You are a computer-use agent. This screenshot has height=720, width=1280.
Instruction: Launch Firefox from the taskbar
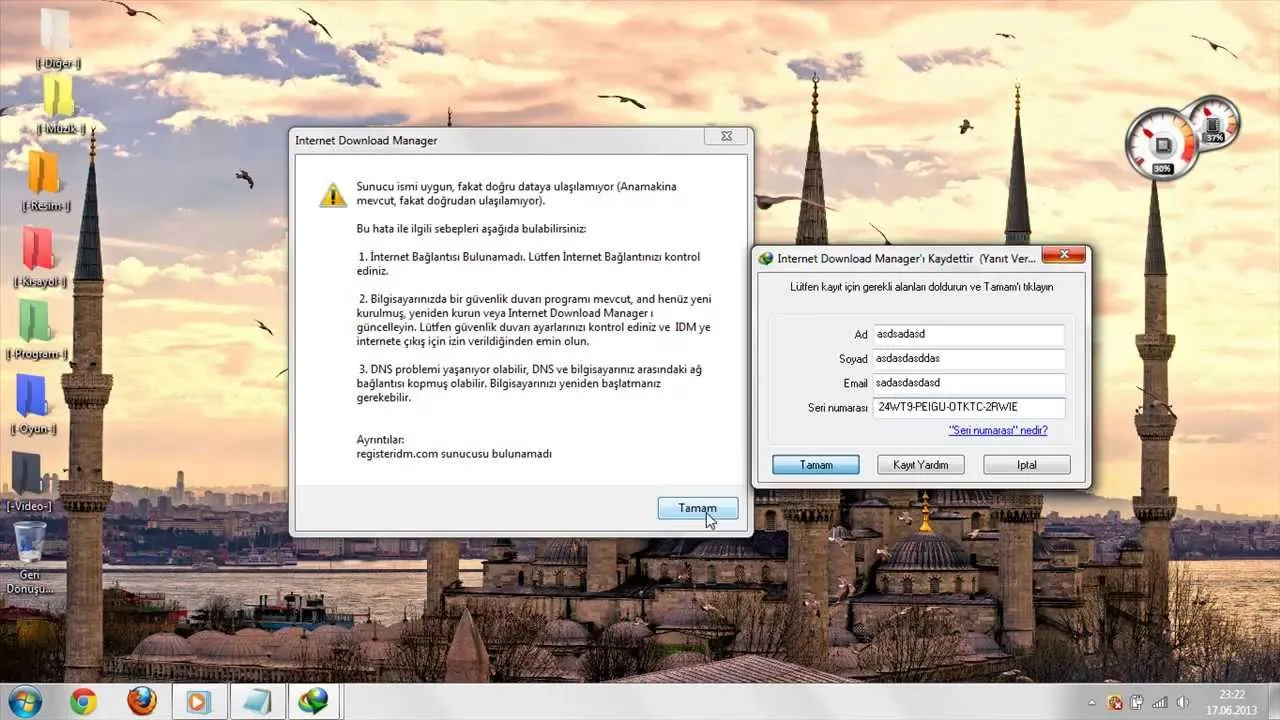click(x=142, y=702)
